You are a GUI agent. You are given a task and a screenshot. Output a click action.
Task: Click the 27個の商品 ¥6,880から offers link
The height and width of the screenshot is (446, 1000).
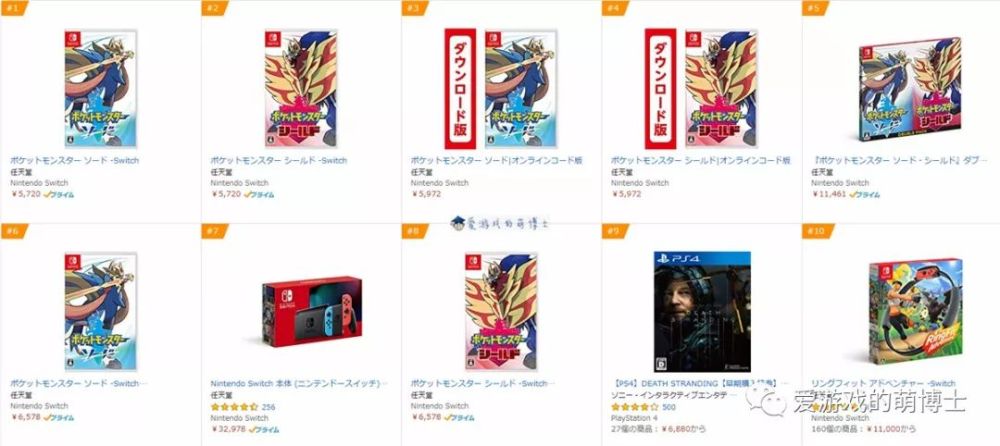point(658,429)
